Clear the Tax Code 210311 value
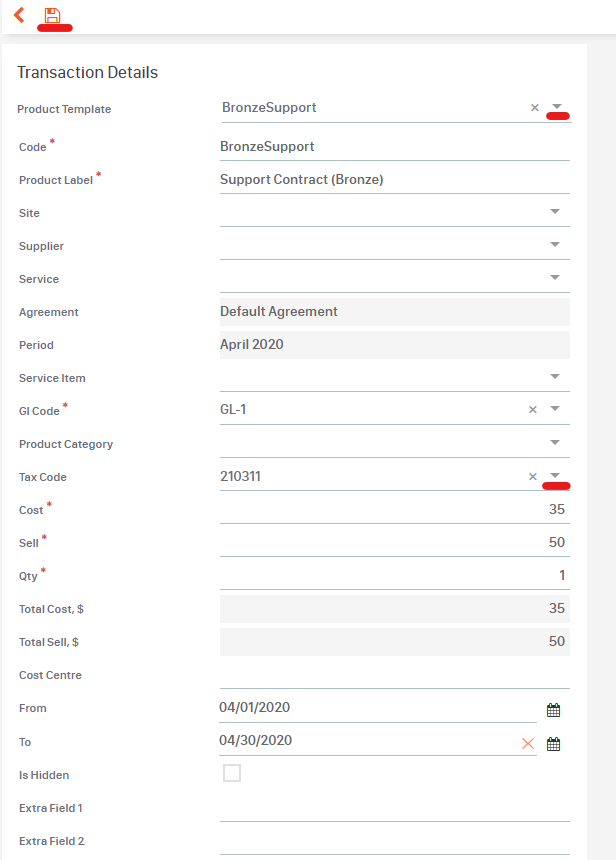Screen dimensions: 616x860 point(533,477)
